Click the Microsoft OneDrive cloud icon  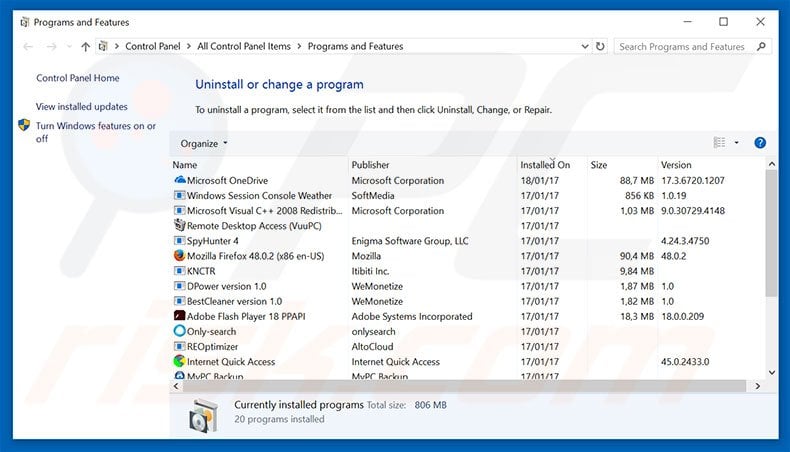coord(179,180)
